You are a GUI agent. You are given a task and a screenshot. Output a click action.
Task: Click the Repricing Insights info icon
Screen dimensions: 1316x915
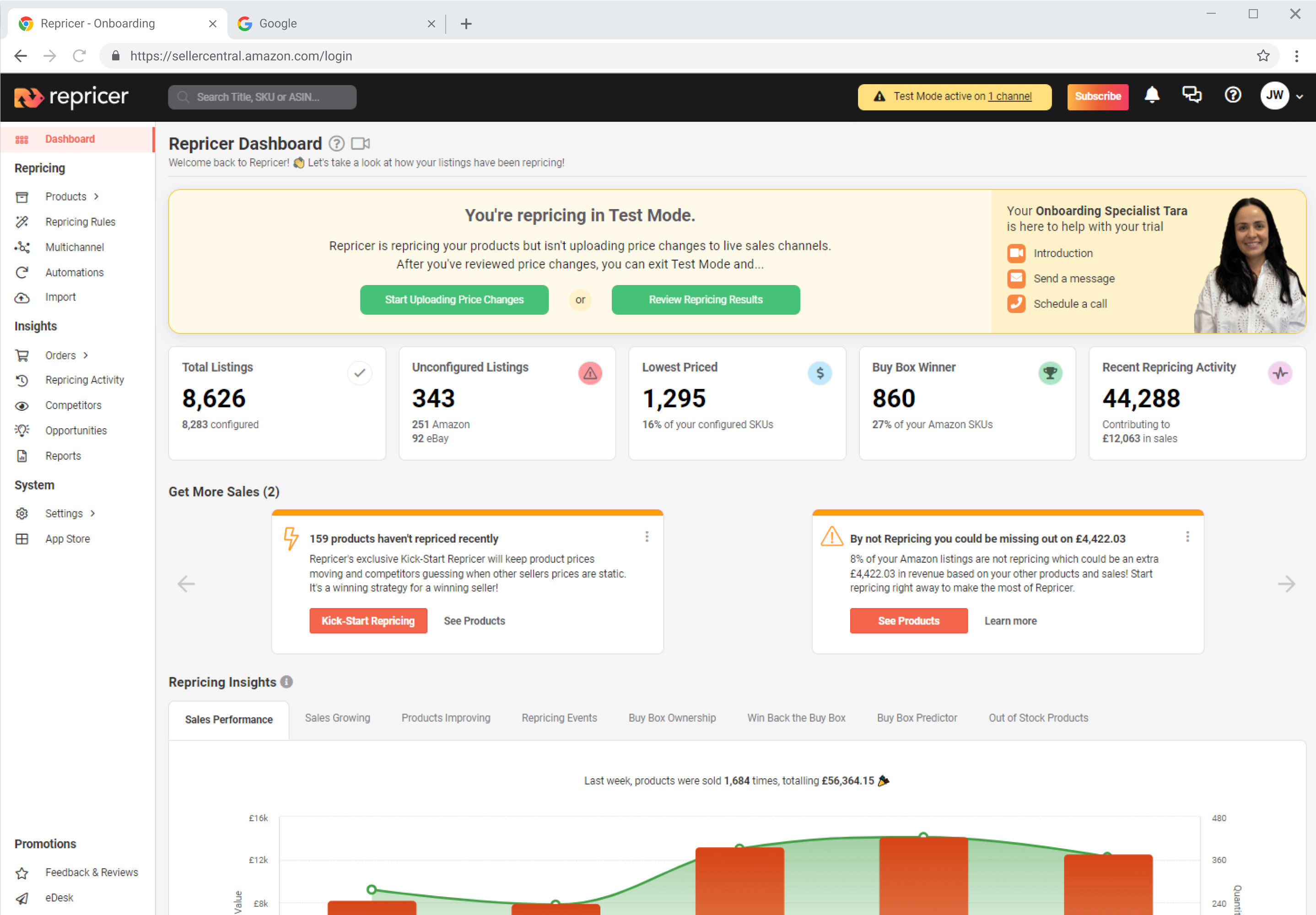point(286,682)
